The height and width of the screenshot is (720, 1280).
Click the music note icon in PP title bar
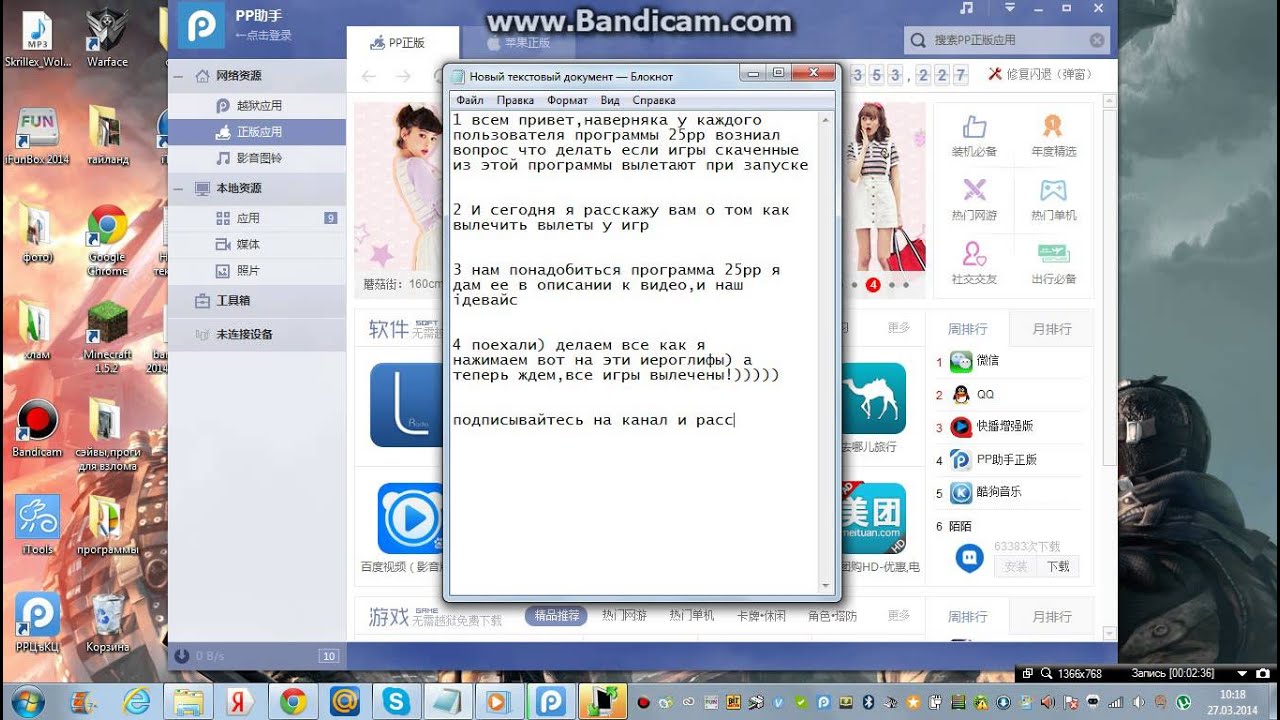(x=966, y=8)
